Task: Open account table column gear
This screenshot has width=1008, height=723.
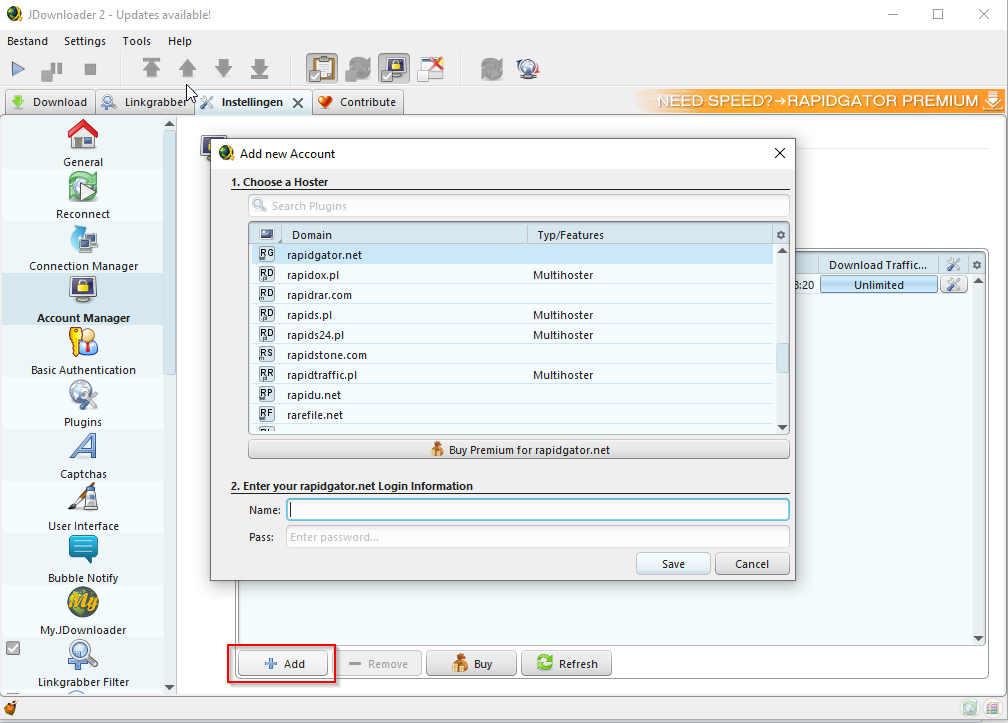Action: (977, 265)
